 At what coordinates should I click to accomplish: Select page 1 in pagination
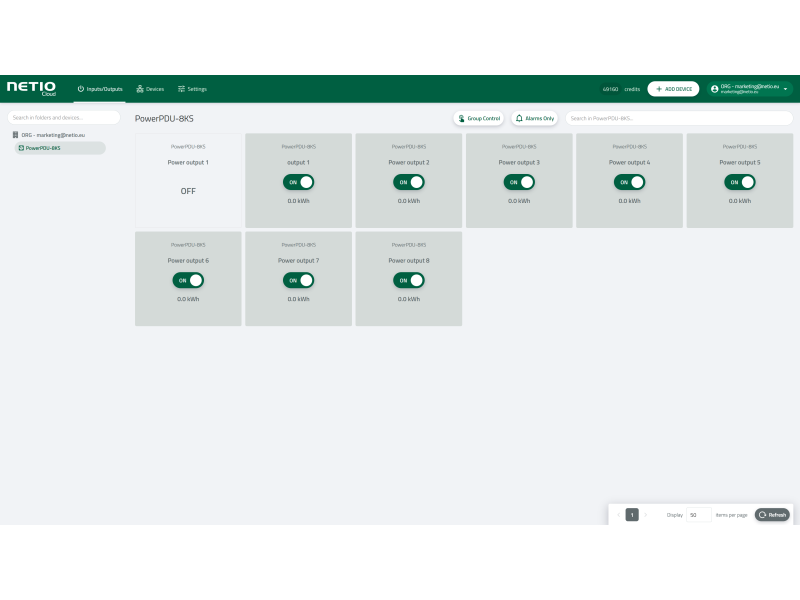click(x=632, y=515)
